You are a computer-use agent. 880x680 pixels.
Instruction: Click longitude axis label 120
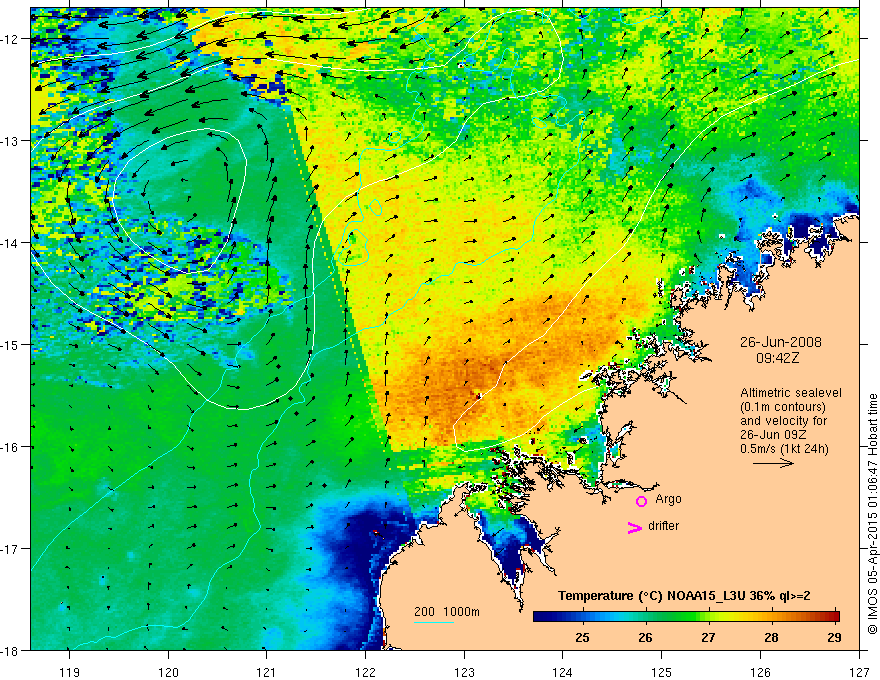[168, 672]
